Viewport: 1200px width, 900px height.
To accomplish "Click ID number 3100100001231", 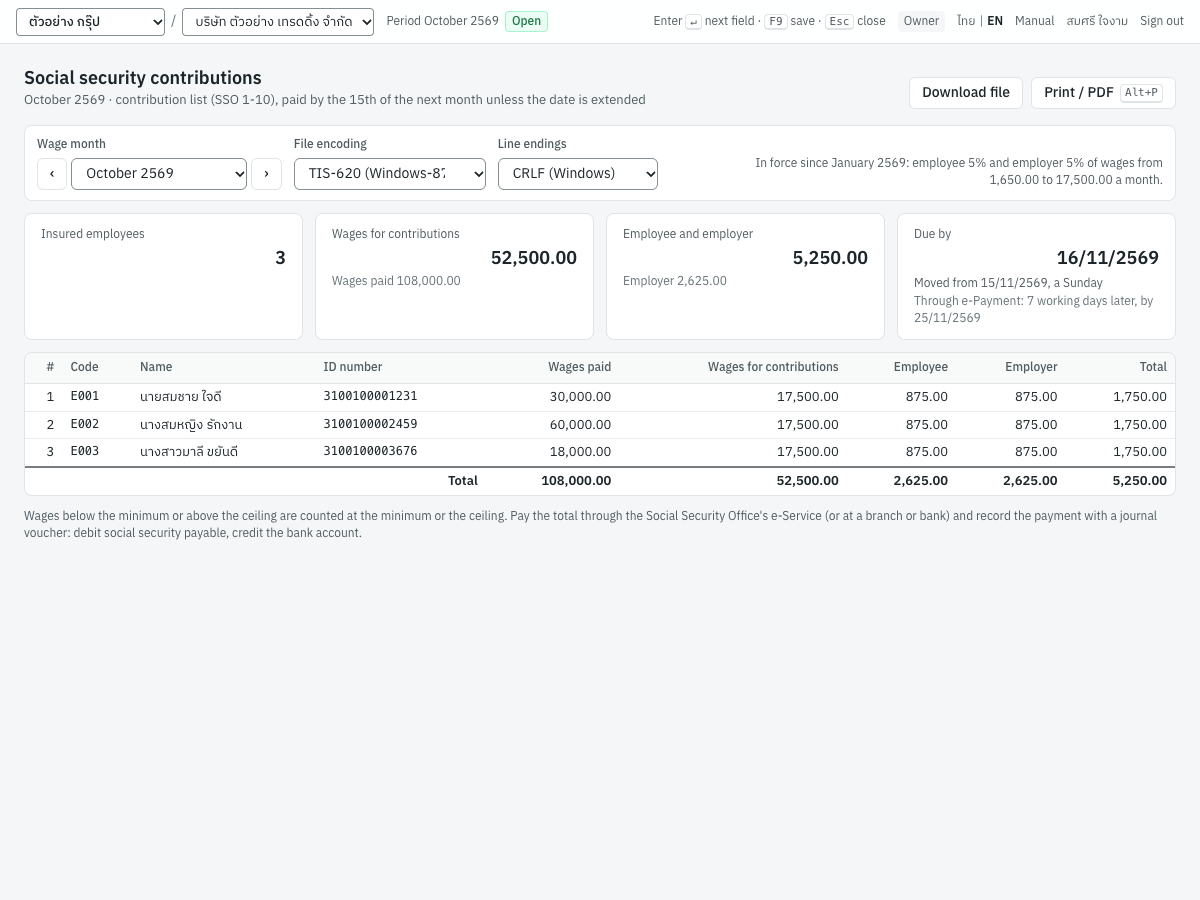I will tap(370, 397).
